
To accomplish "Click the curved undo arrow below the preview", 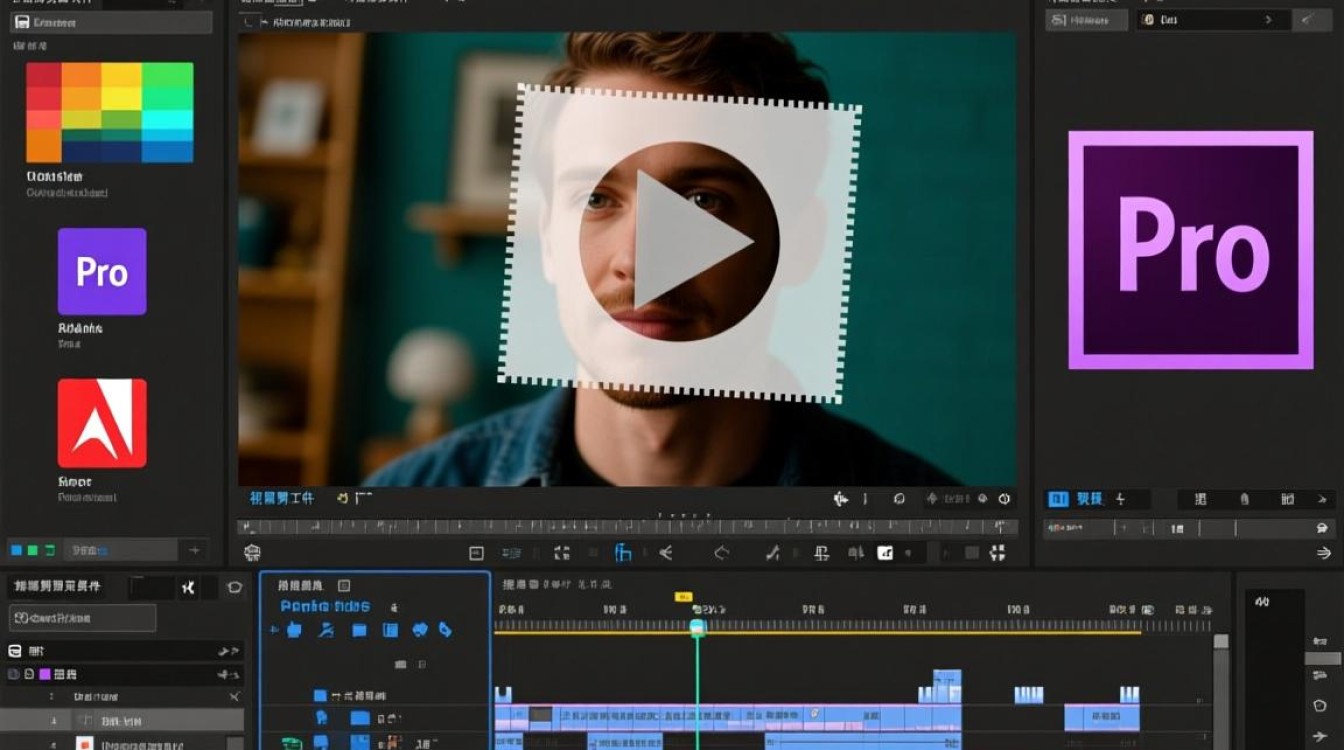I will coord(722,553).
